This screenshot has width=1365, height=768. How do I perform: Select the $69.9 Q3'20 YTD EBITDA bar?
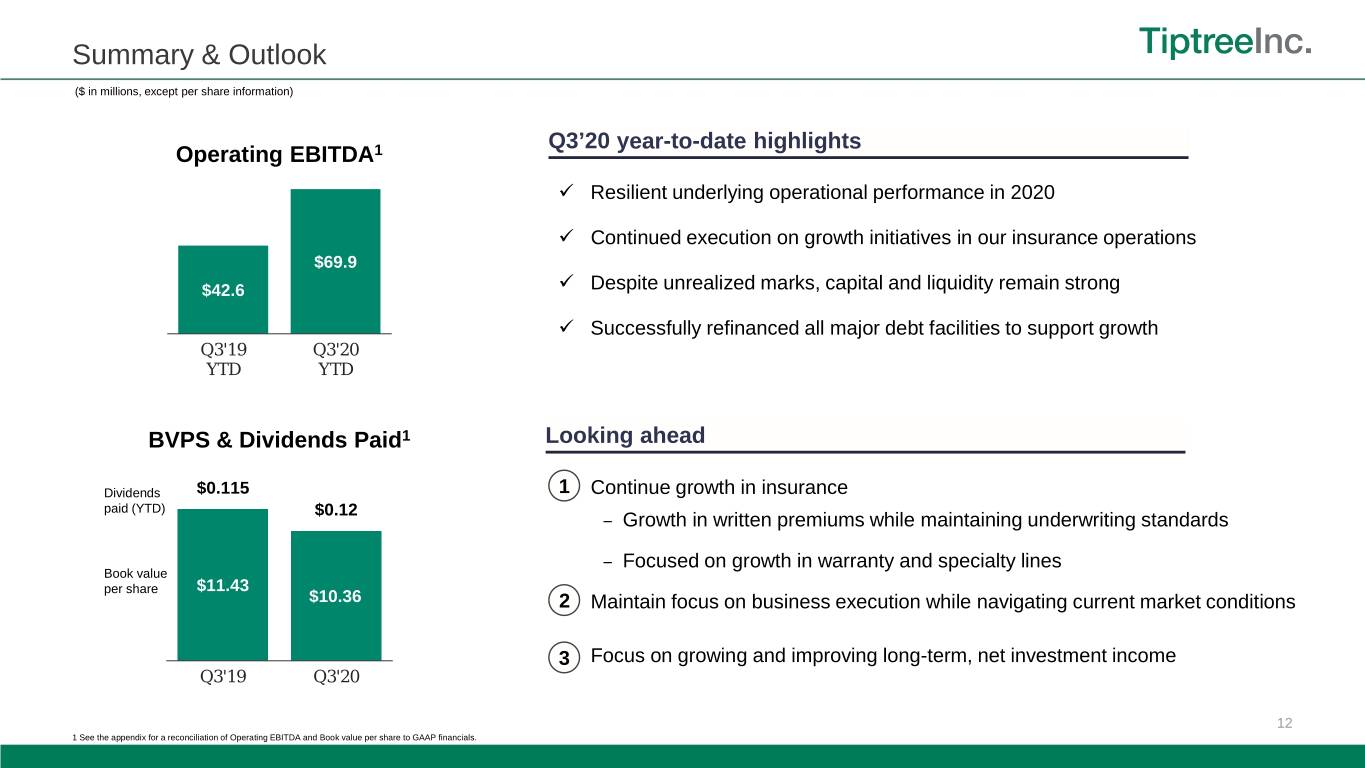tap(336, 261)
